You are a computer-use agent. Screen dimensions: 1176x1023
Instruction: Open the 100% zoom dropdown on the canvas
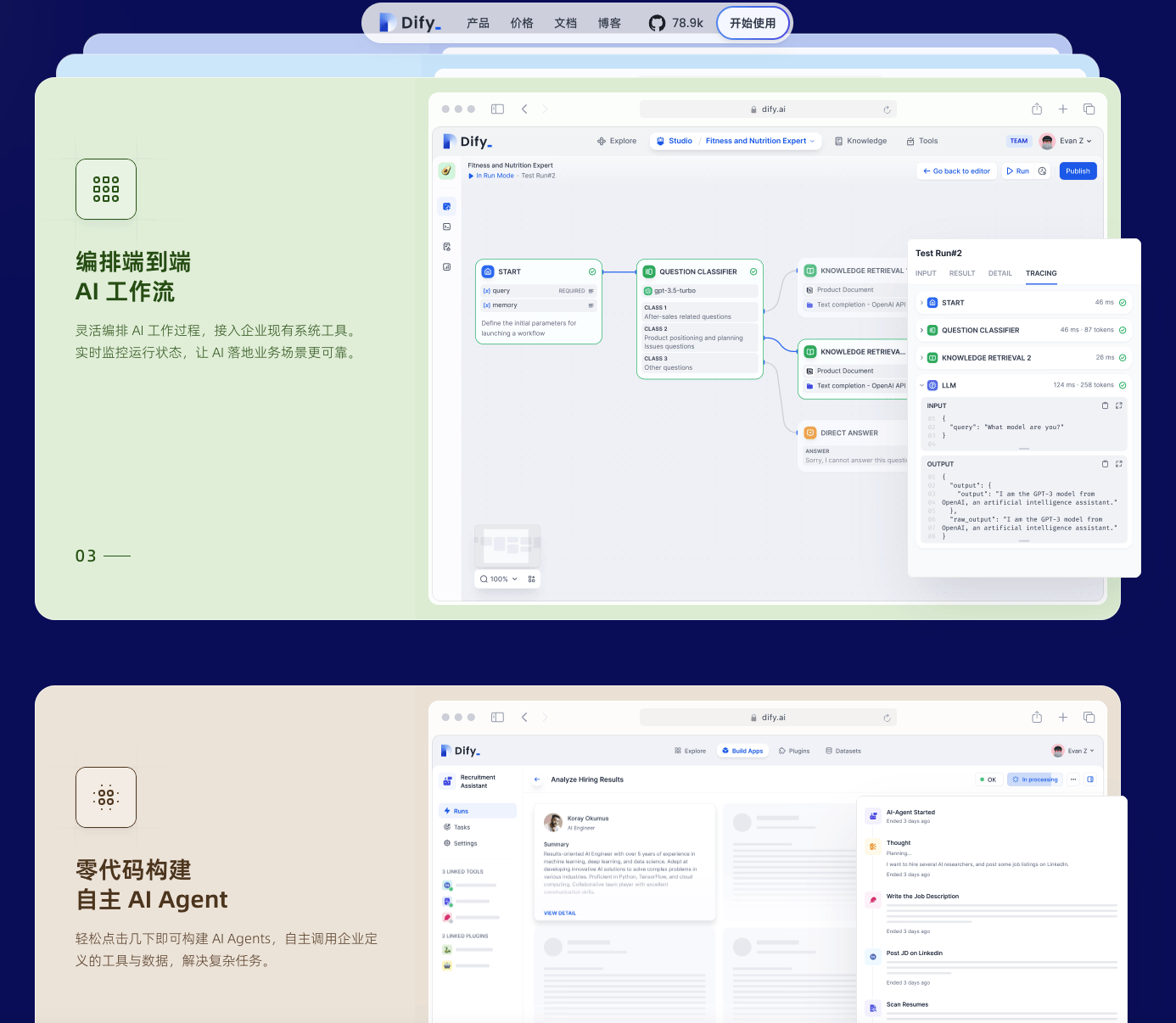click(x=499, y=579)
